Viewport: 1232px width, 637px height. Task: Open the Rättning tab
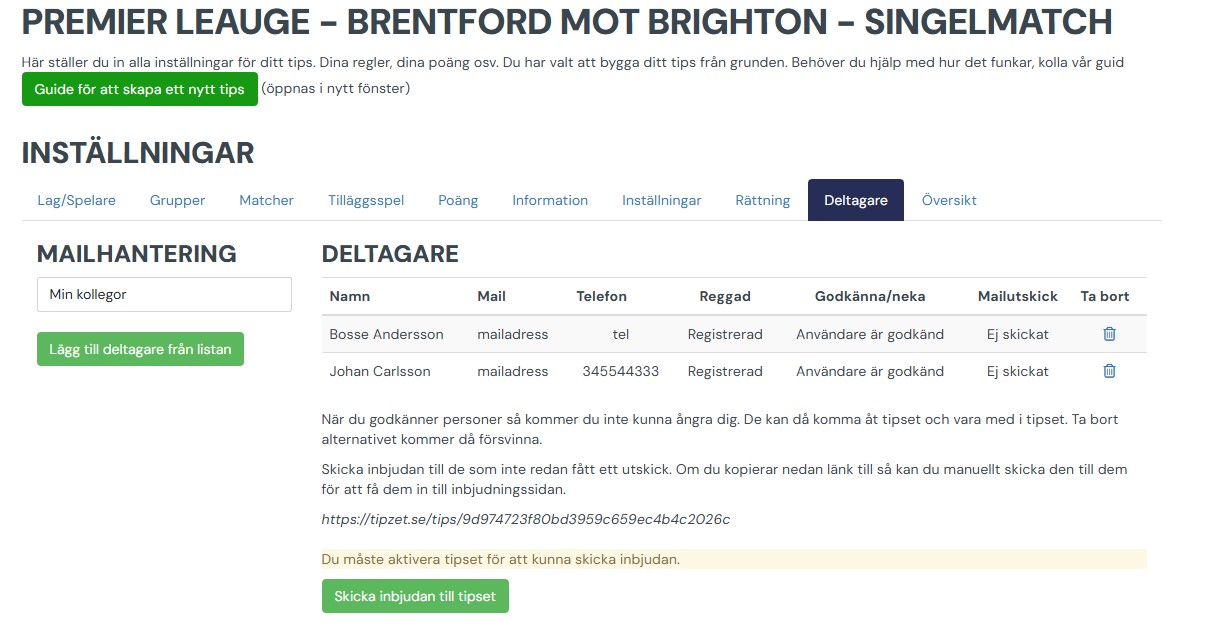[x=763, y=200]
